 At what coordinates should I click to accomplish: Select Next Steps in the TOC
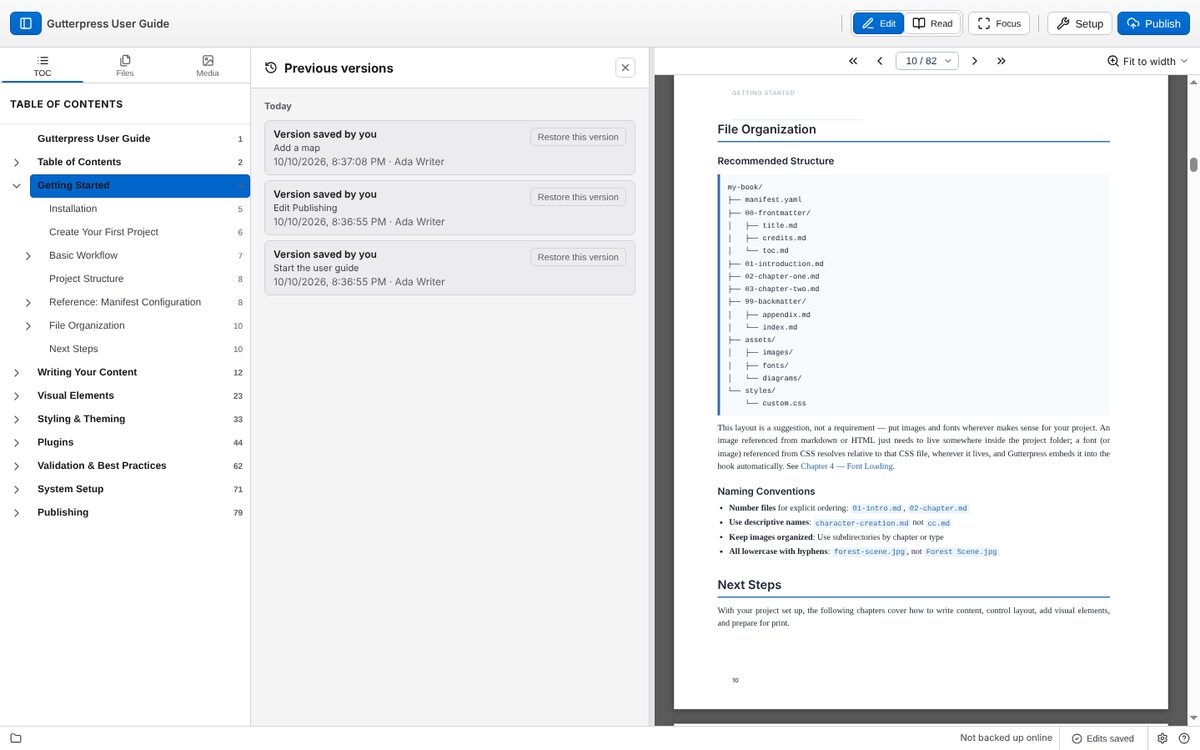click(x=74, y=349)
